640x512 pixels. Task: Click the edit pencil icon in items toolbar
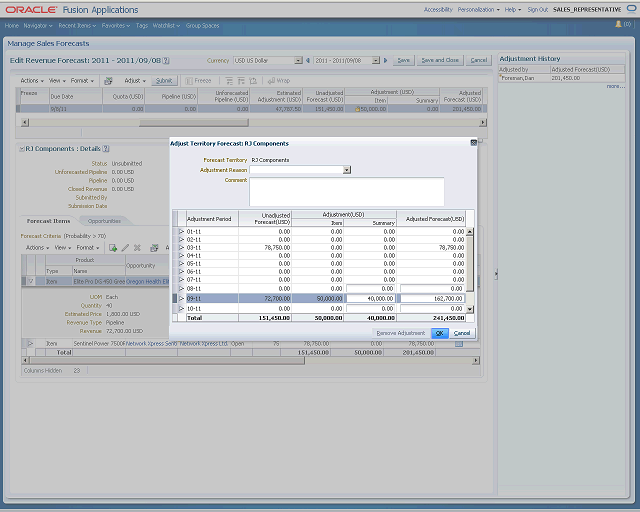[125, 248]
